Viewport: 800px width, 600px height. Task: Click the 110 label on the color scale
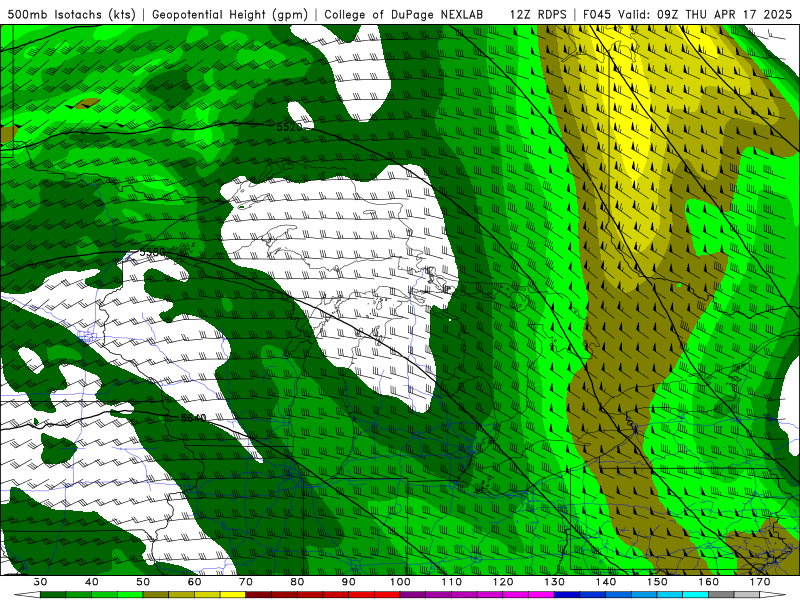(452, 582)
